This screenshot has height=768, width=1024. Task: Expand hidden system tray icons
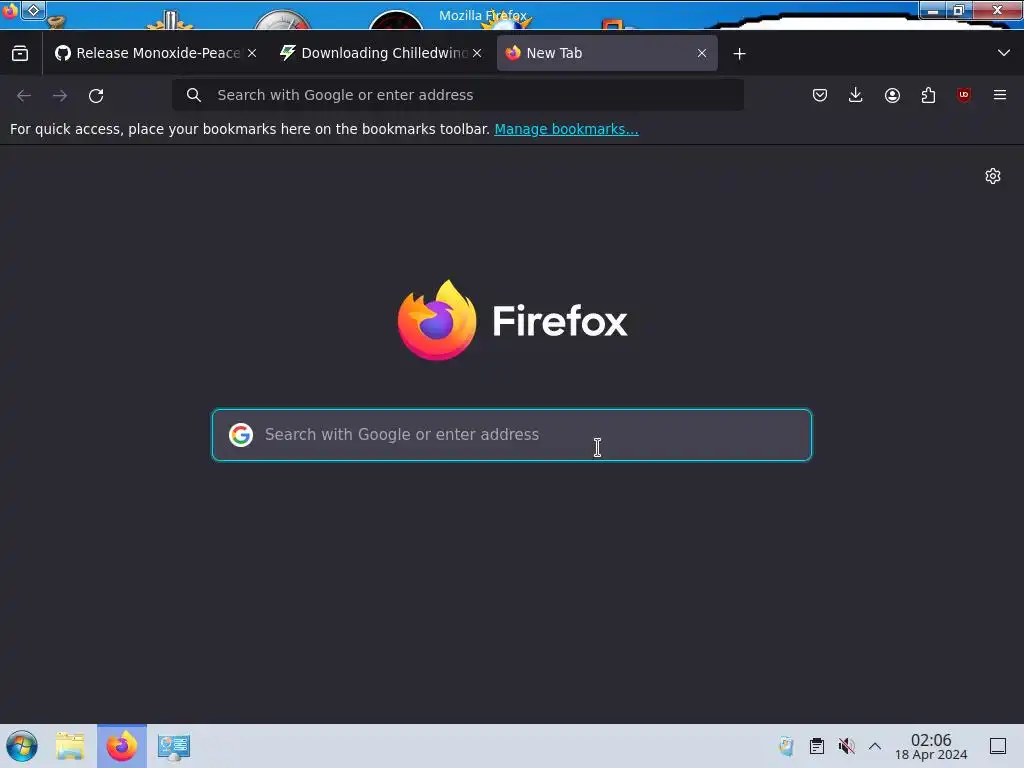(875, 746)
